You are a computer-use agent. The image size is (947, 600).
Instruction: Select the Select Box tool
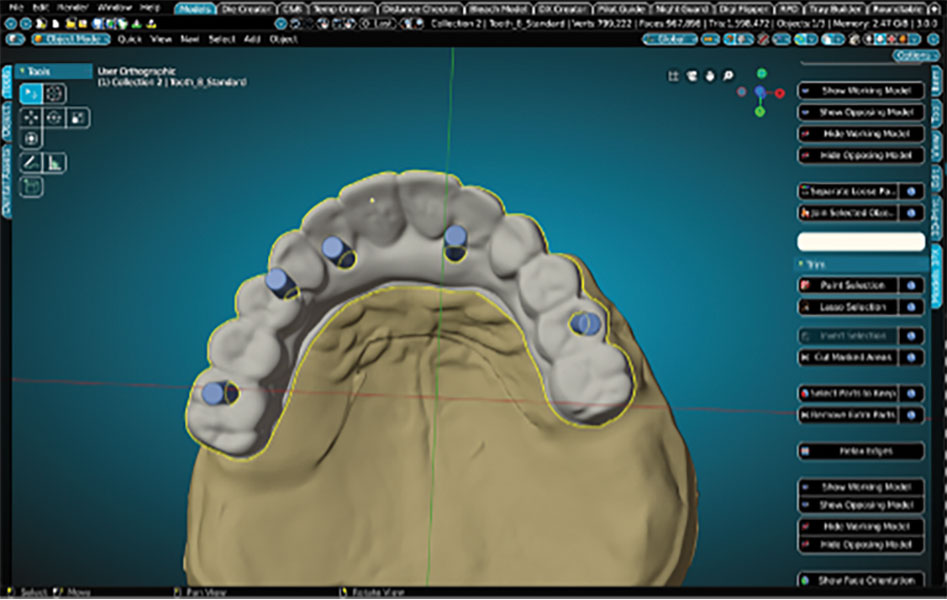[x=32, y=94]
